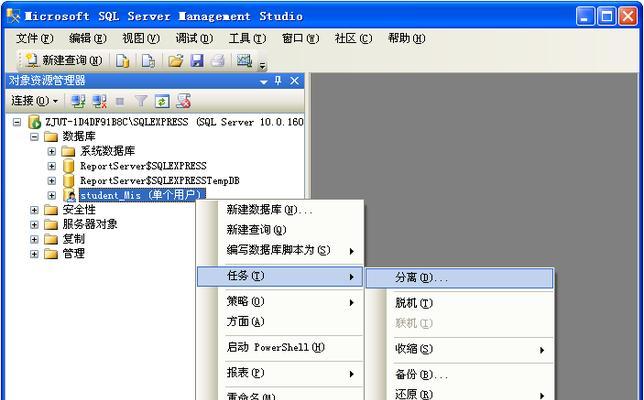644x400 pixels.
Task: Select ReportServer$SQLEXPRESSTempDB in the tree
Action: [x=160, y=180]
